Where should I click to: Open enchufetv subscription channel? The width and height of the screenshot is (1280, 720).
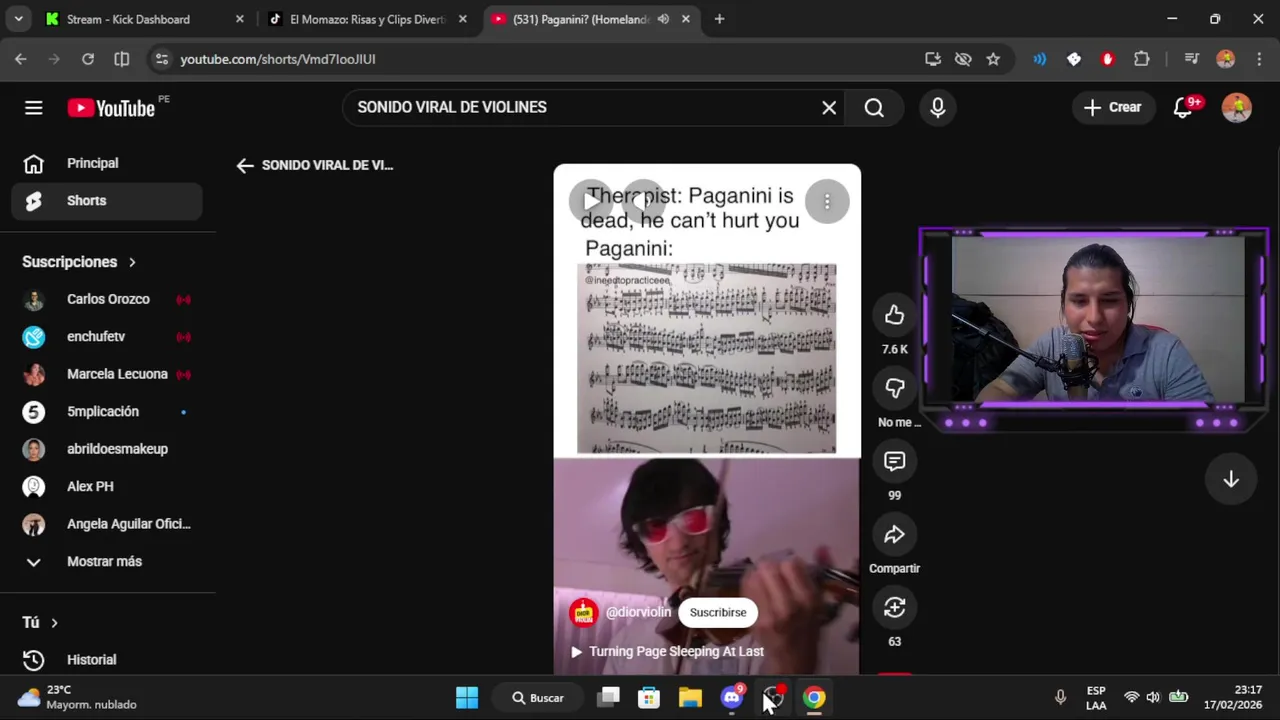[107, 337]
